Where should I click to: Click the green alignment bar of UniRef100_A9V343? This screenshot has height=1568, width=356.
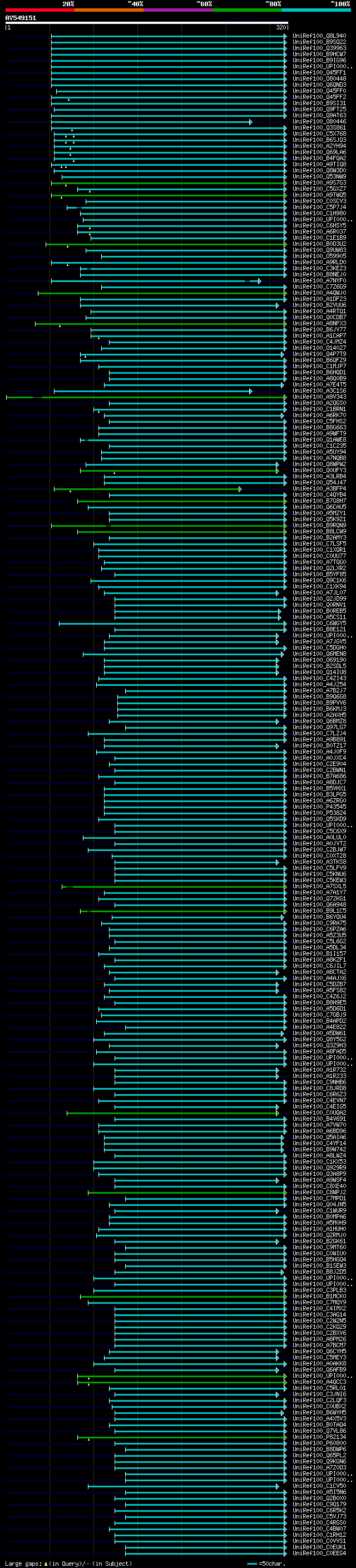point(146,397)
